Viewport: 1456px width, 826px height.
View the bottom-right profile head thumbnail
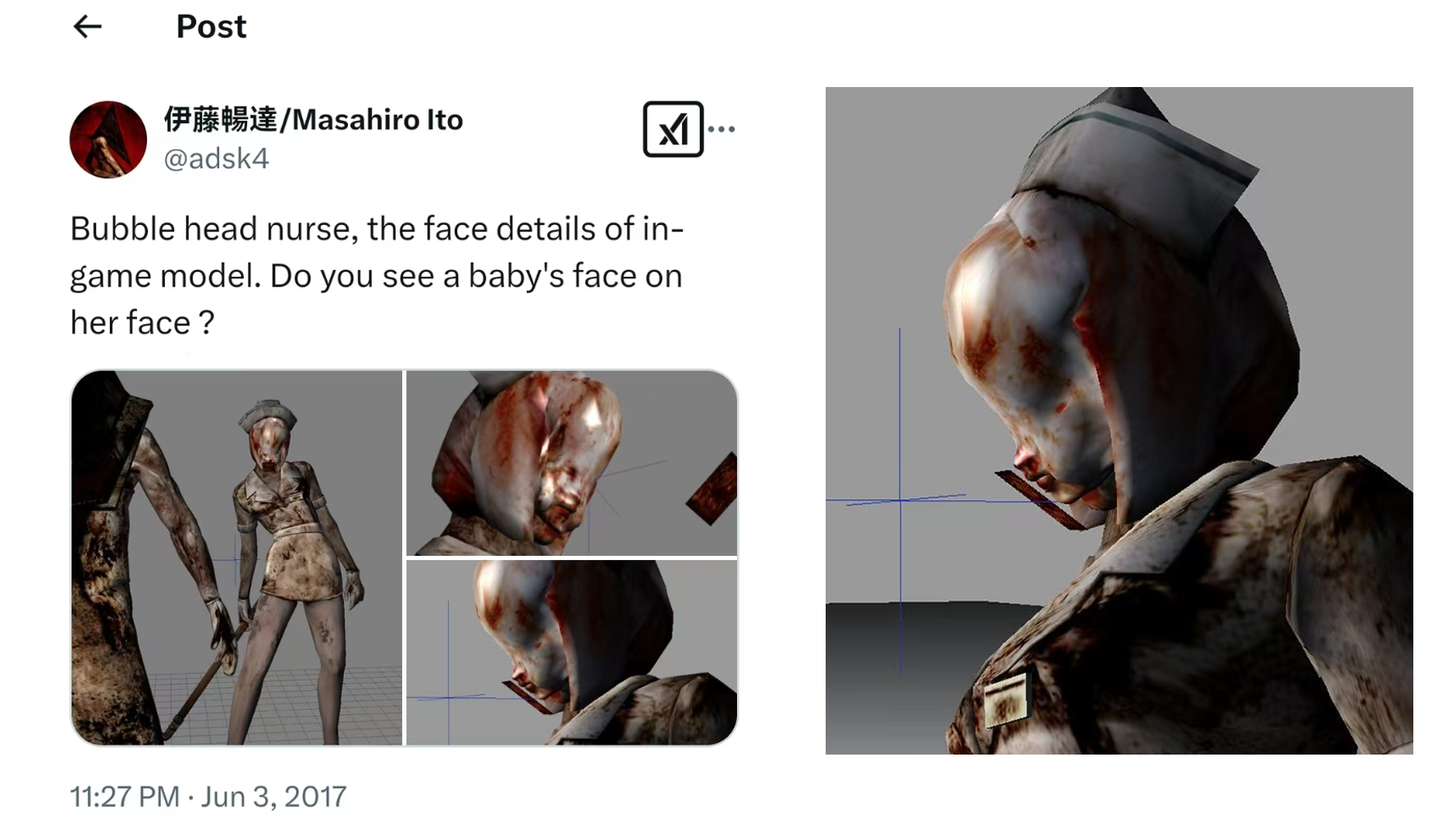pyautogui.click(x=572, y=653)
